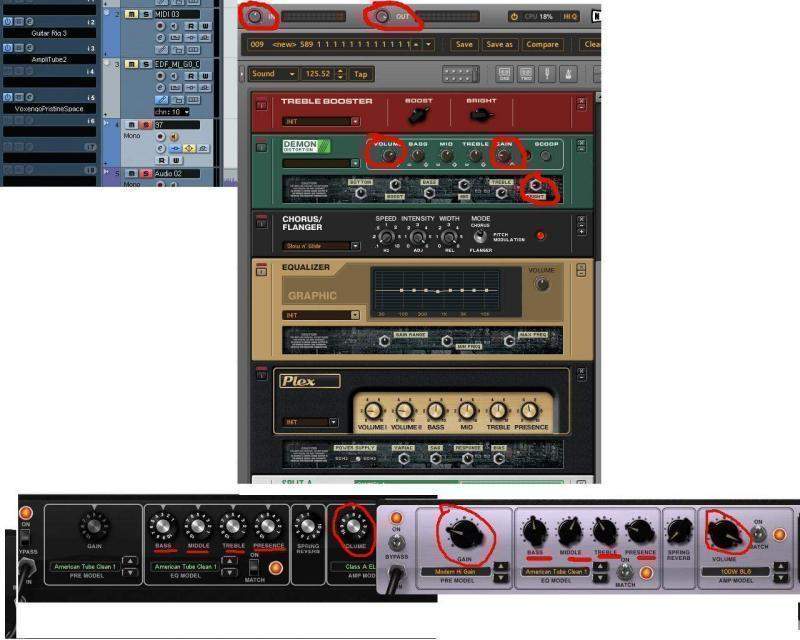Click the tempo stepper arrows

coord(341,74)
